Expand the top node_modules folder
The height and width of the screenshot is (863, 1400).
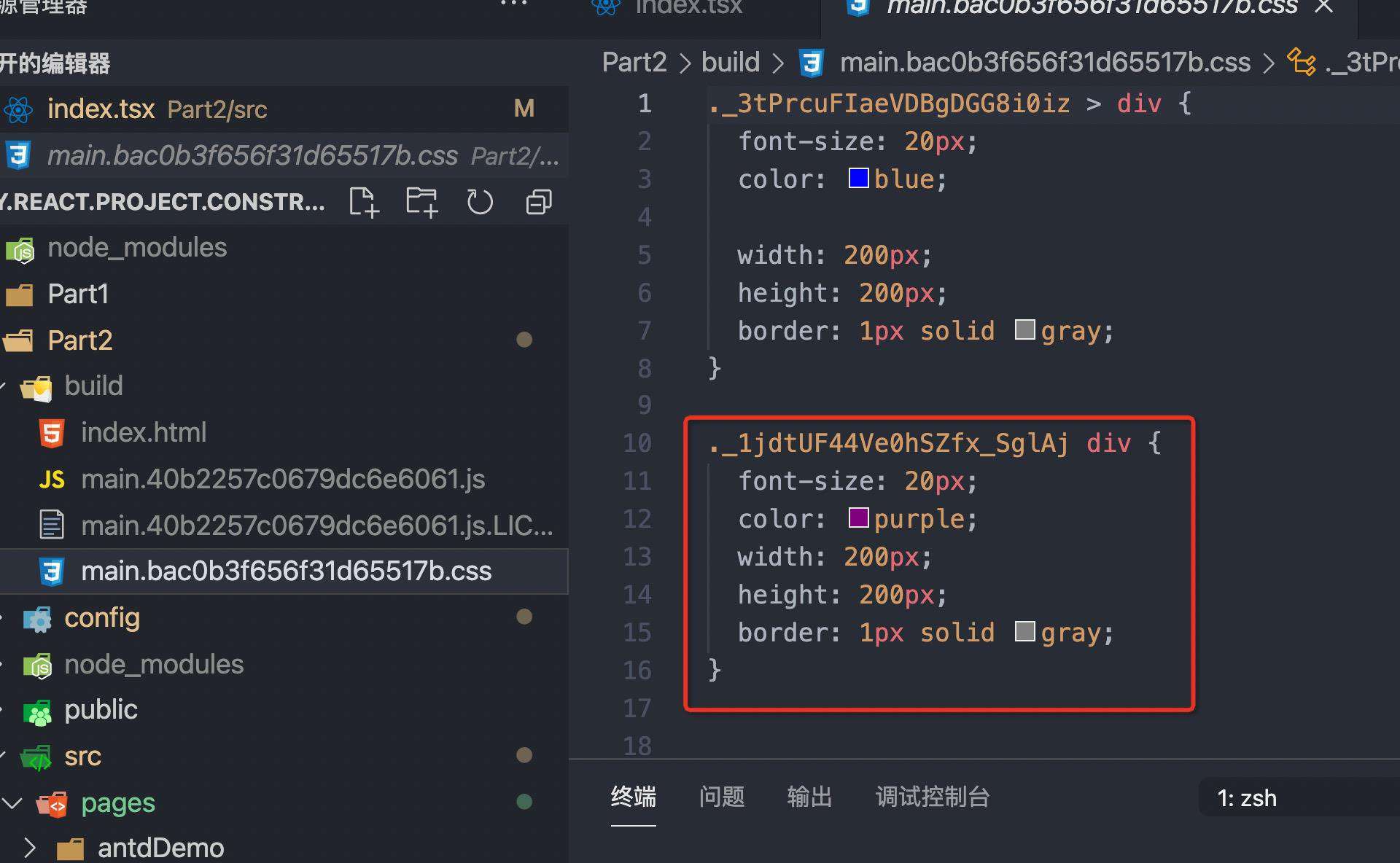coord(284,248)
